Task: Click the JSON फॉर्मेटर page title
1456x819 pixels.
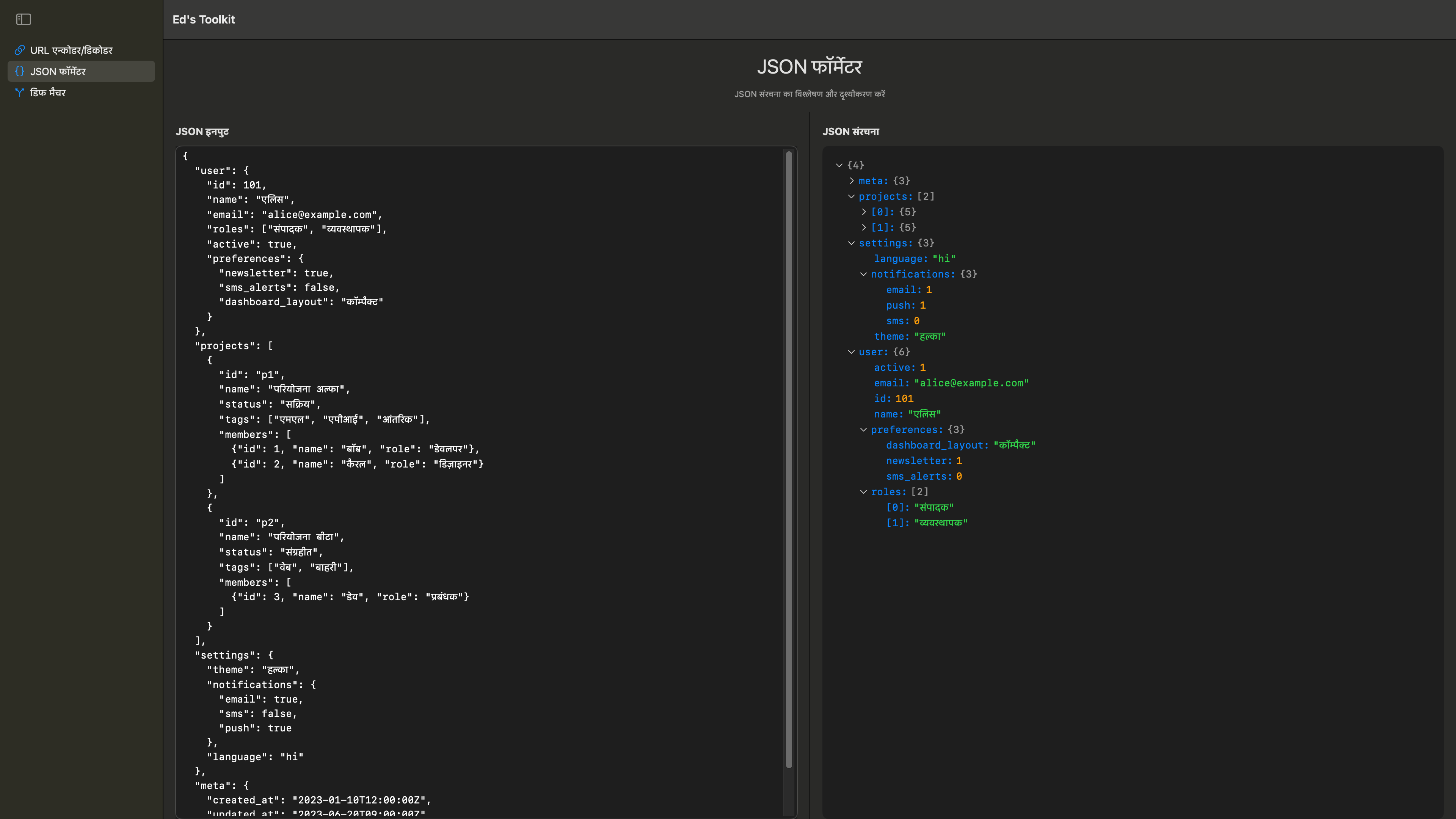Action: pos(810,67)
